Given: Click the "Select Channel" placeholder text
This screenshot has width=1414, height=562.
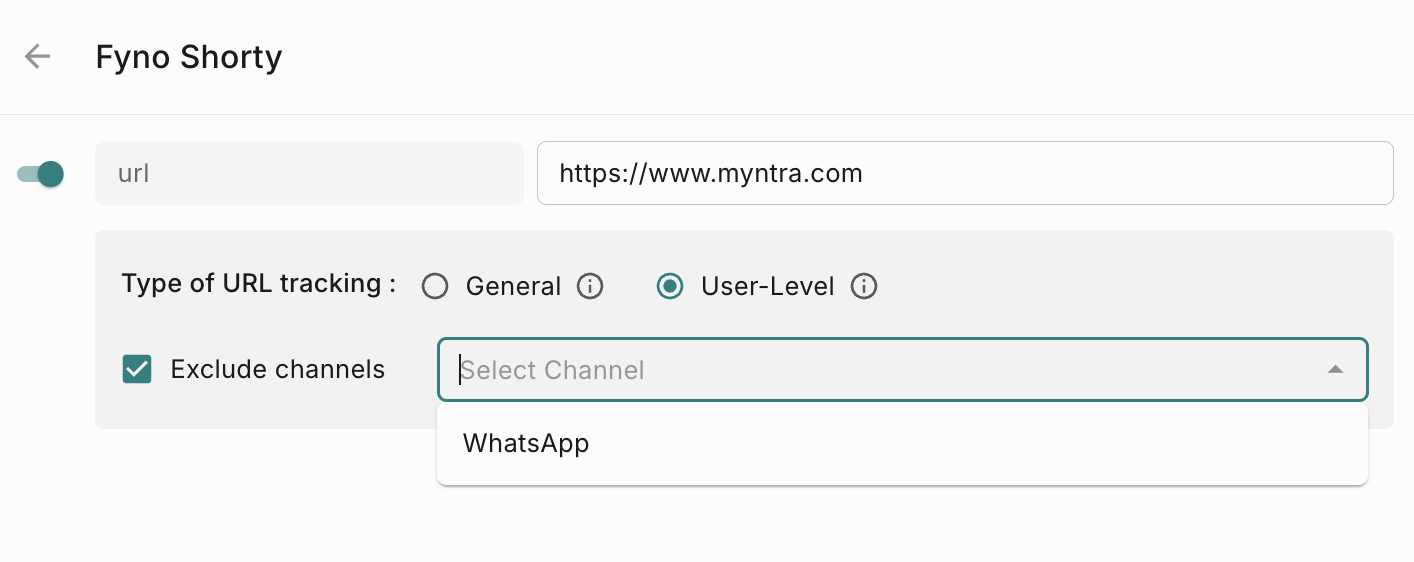Looking at the screenshot, I should (x=553, y=370).
